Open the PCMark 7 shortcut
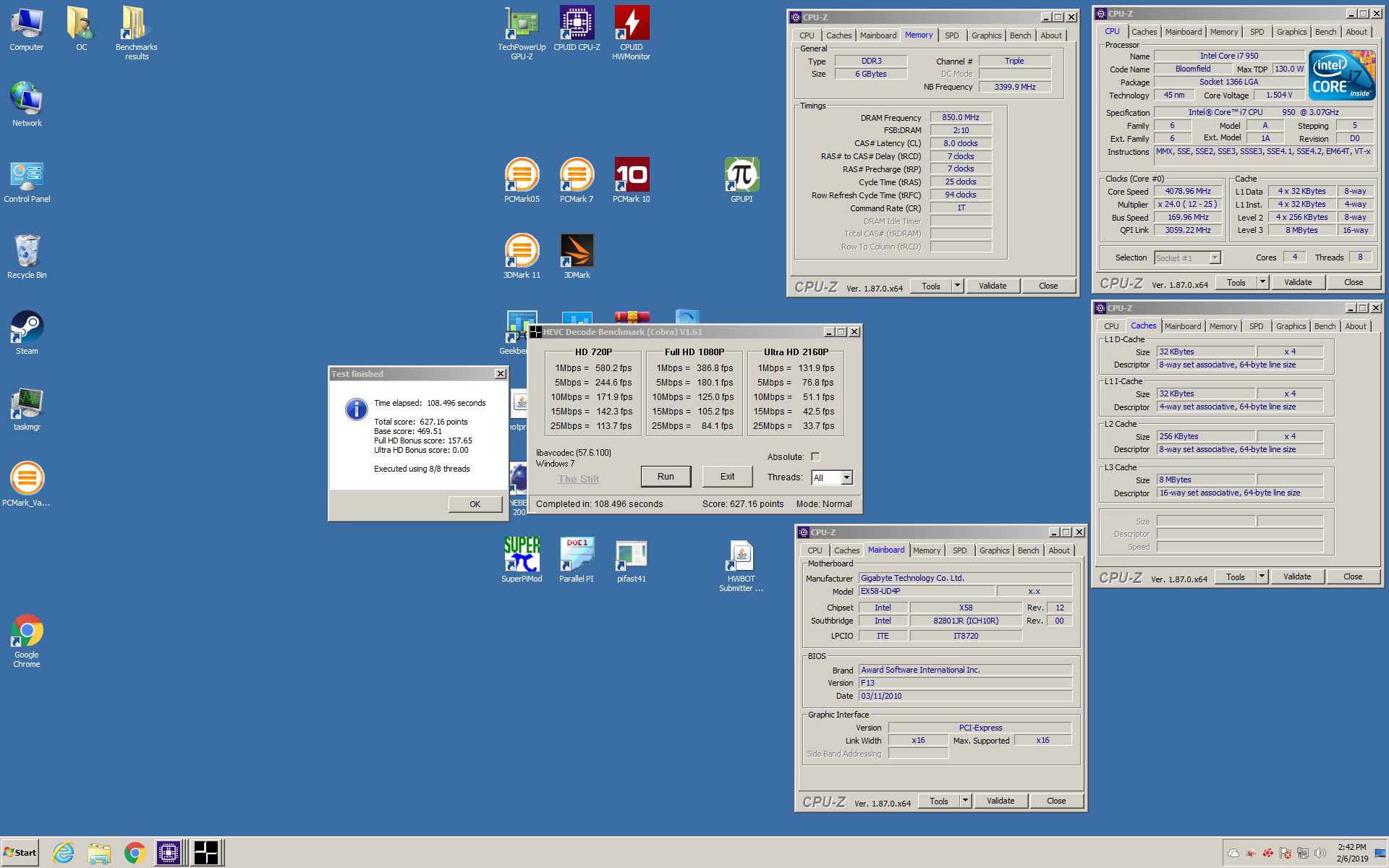This screenshot has height=868, width=1389. click(577, 181)
